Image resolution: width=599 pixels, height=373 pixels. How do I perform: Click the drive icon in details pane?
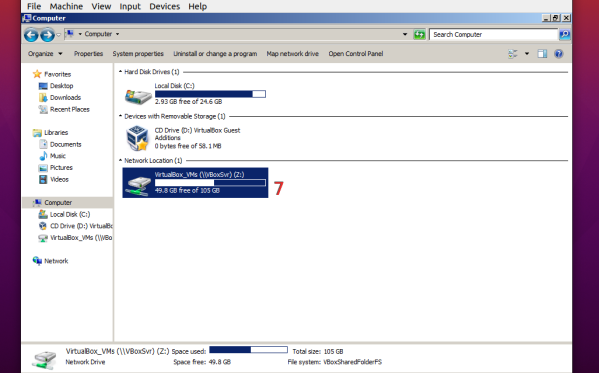coord(44,359)
